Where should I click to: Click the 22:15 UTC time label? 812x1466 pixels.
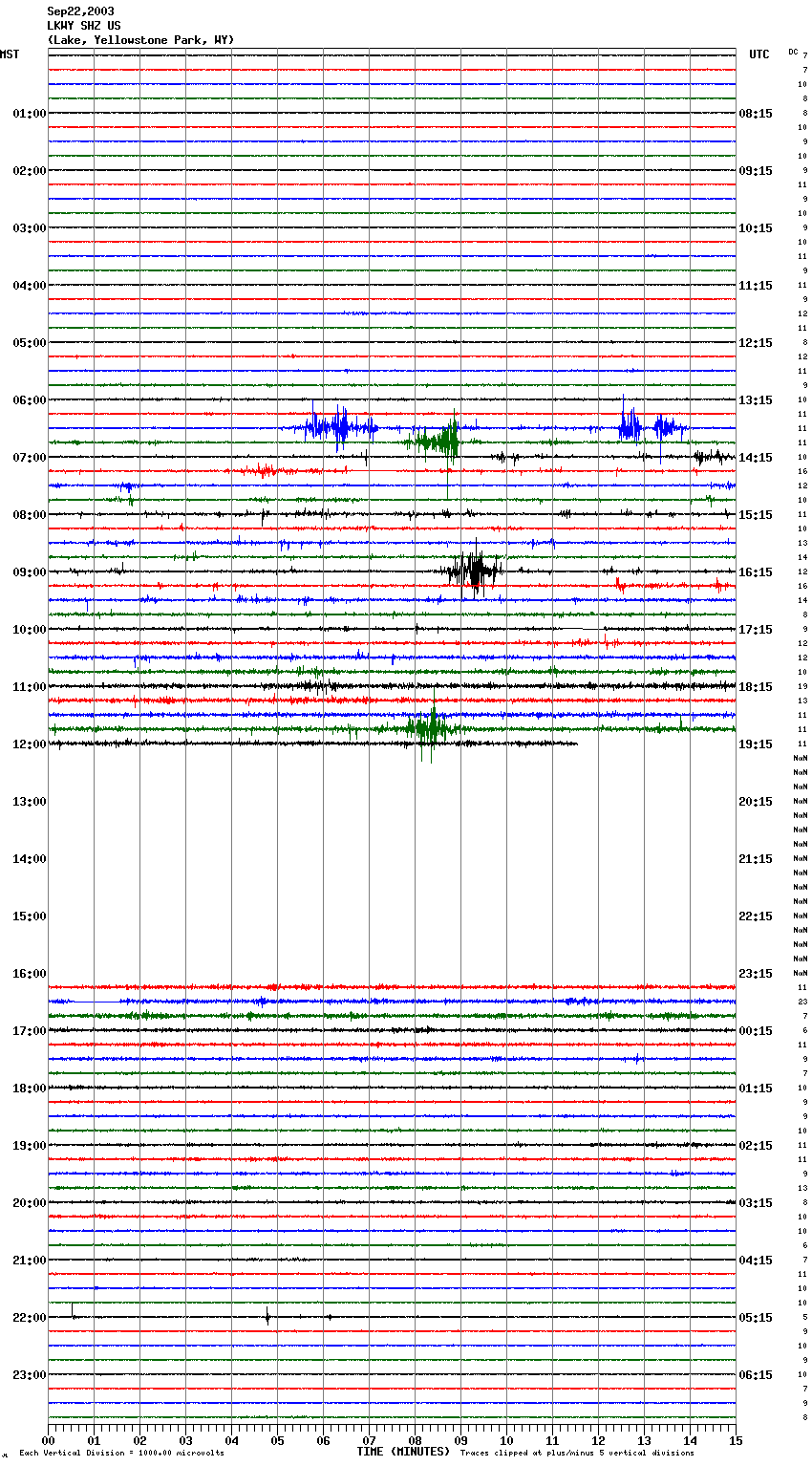(756, 916)
